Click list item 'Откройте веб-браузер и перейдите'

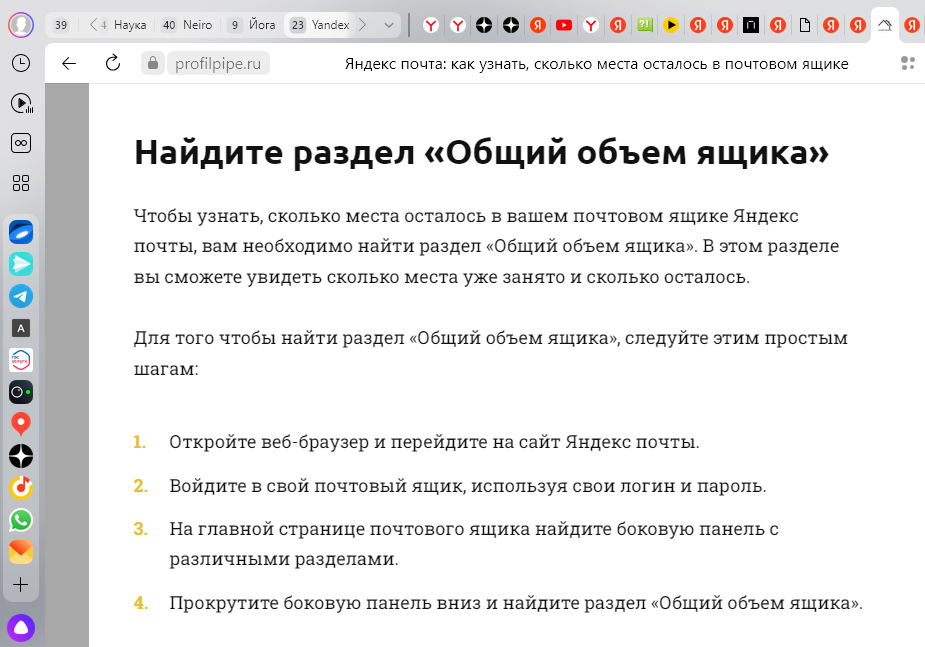point(434,442)
